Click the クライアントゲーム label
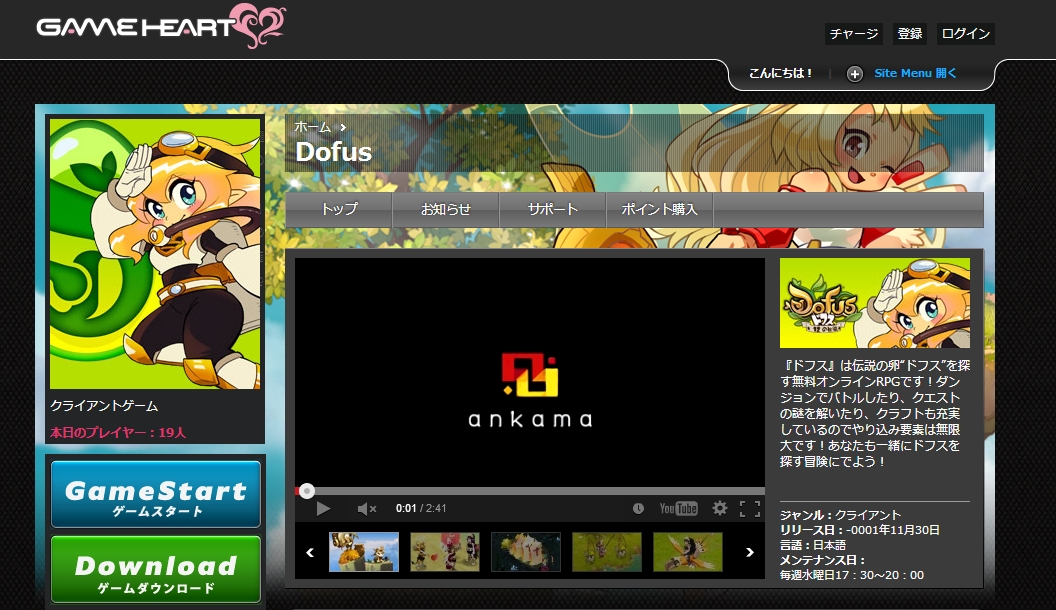This screenshot has width=1056, height=610. (x=104, y=406)
